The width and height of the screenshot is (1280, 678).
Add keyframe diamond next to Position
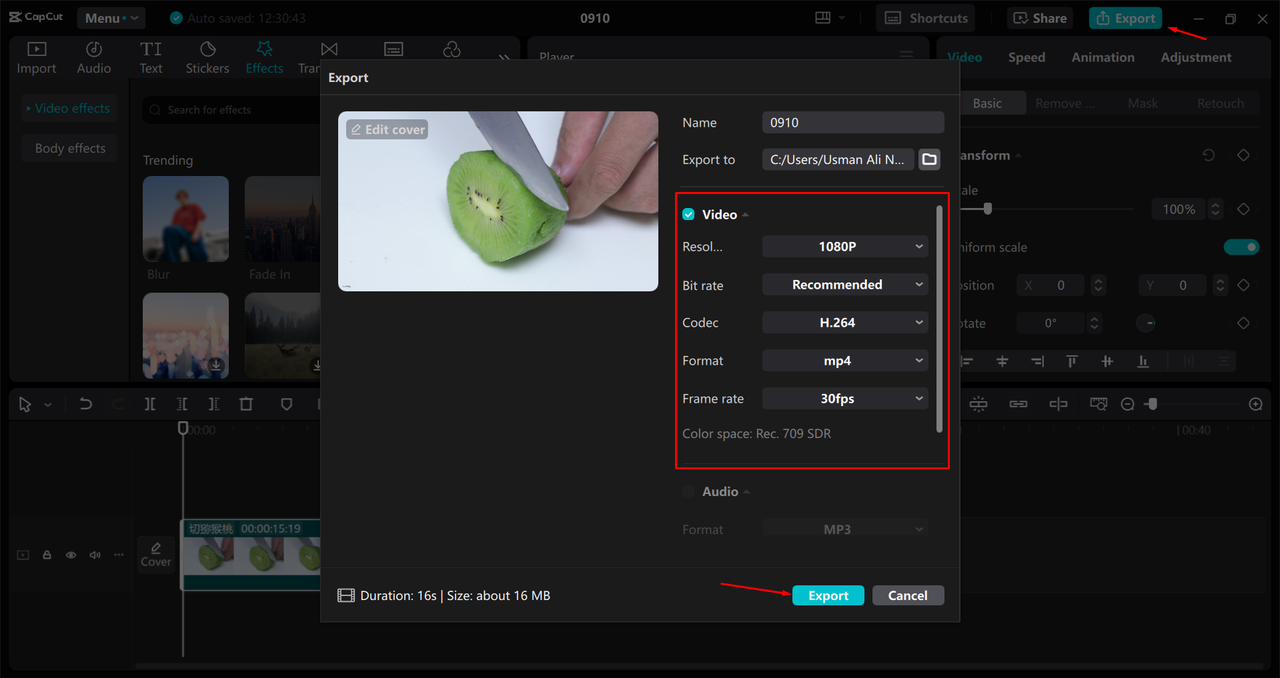1243,285
